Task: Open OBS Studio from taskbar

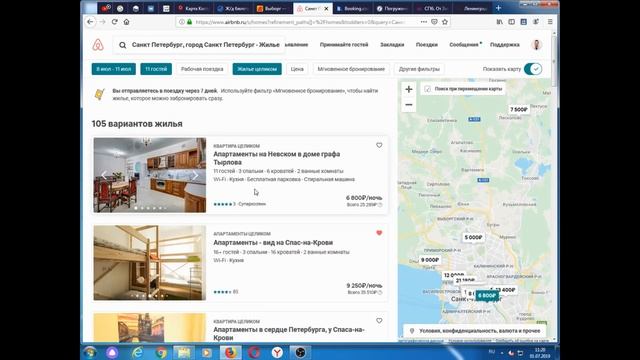Action: 300,352
